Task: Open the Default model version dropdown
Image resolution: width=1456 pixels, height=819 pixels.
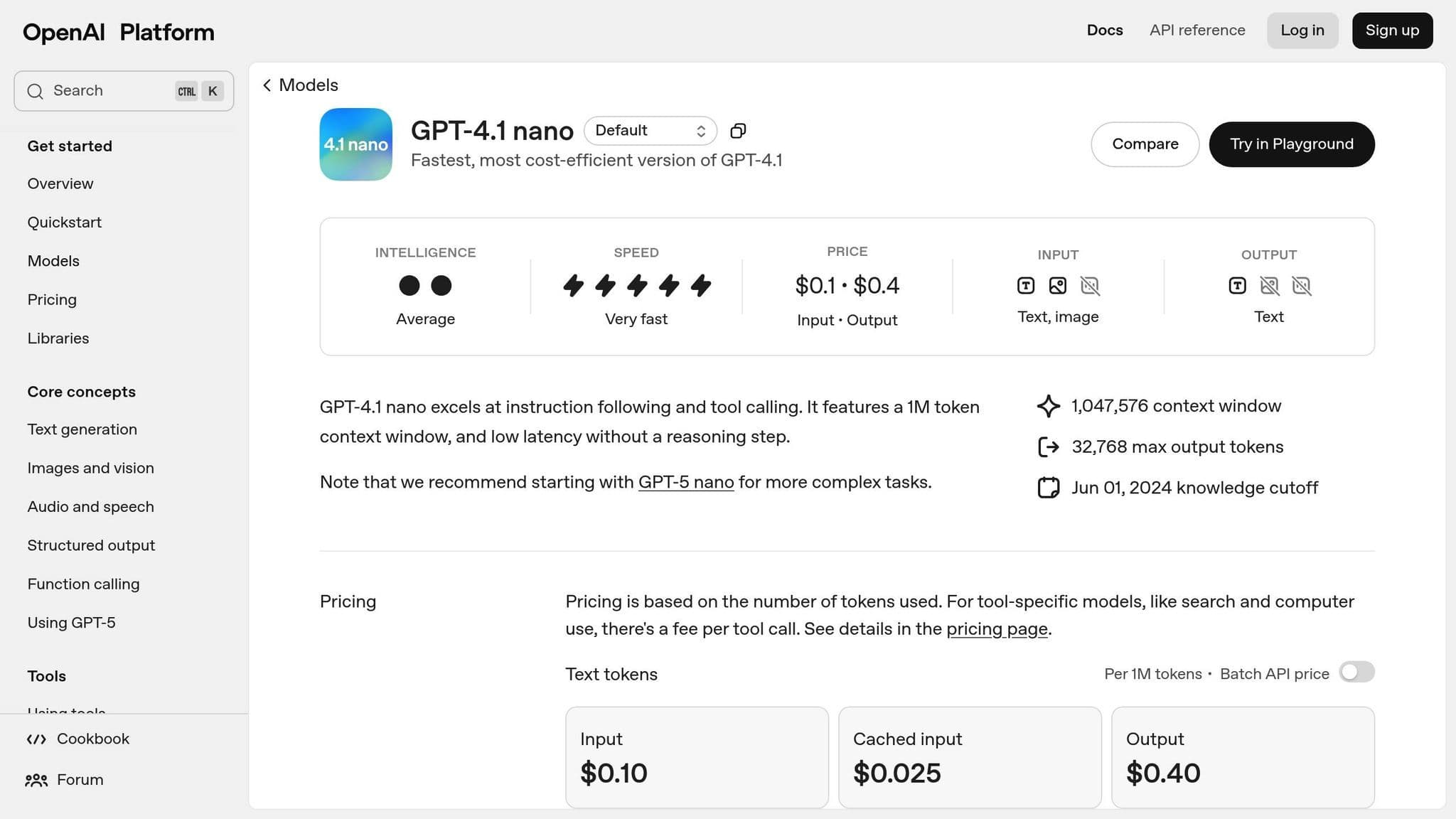Action: [650, 131]
